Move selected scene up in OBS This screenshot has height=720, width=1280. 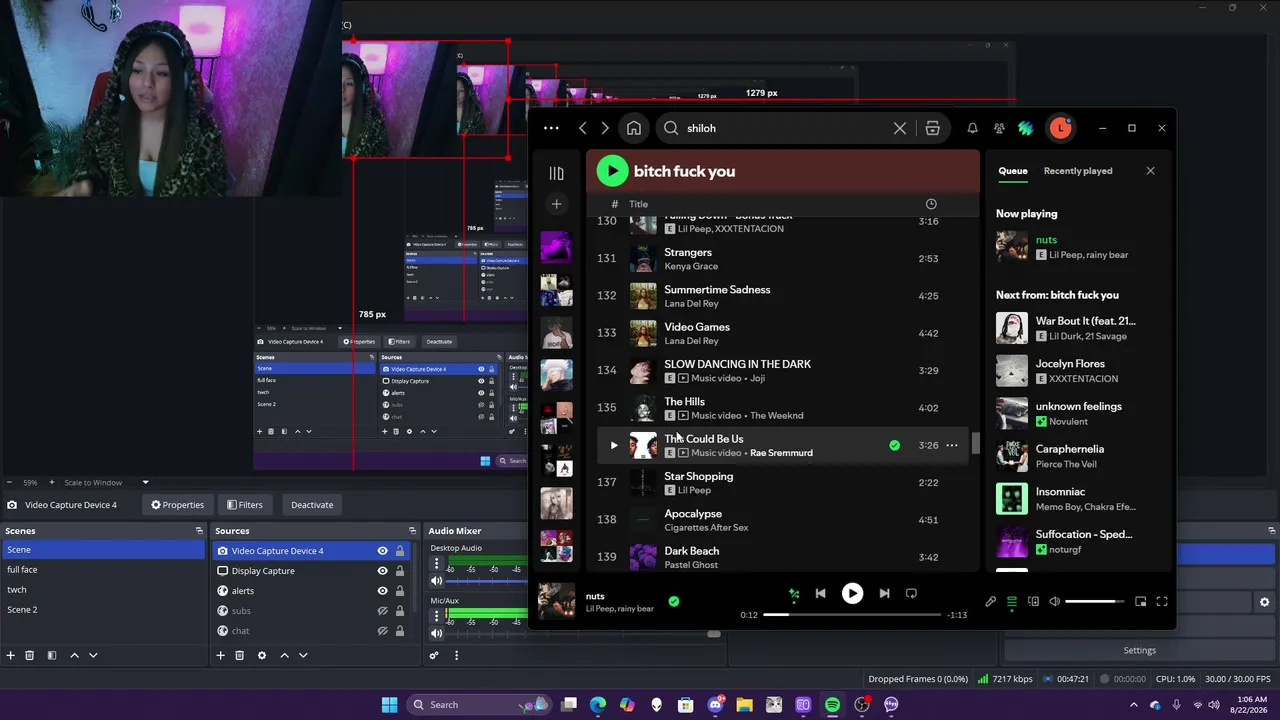click(74, 656)
